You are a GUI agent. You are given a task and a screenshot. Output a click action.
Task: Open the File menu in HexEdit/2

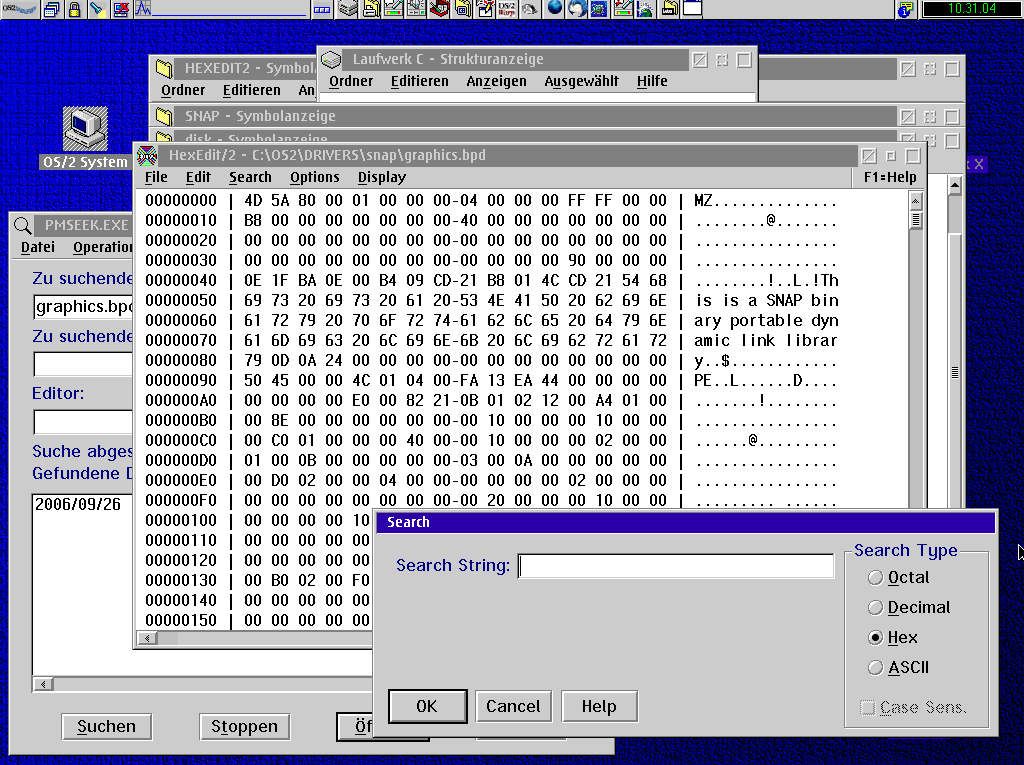coord(156,178)
